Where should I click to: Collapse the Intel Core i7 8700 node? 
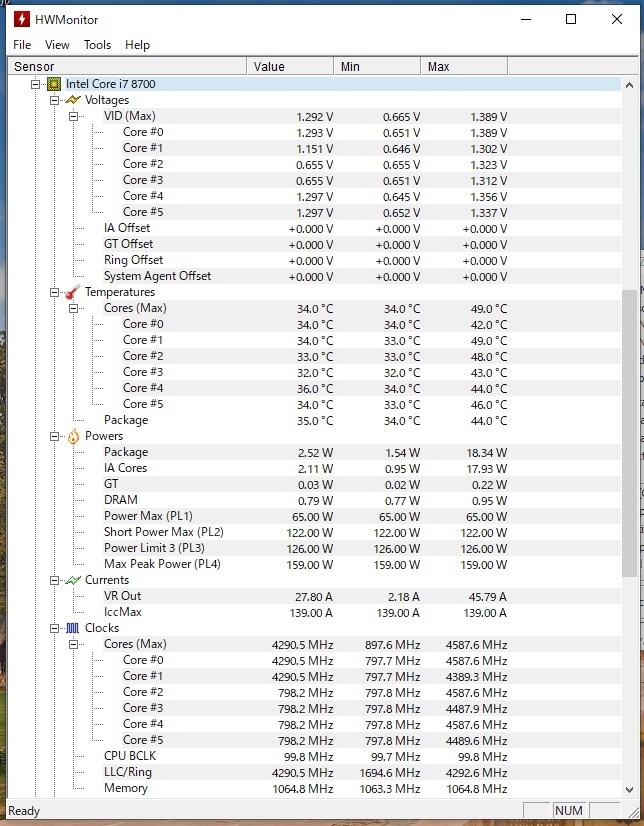click(36, 84)
